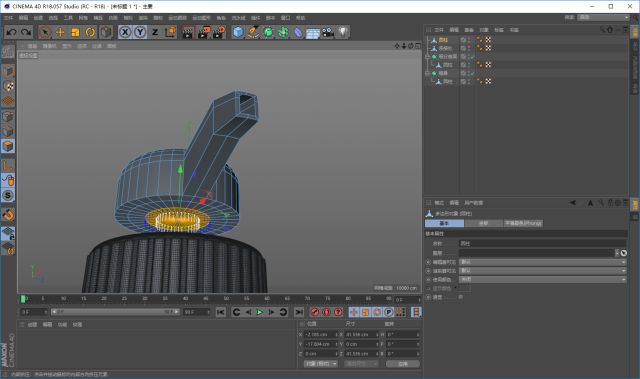Toggle the X axis lock
Viewport: 640px width, 379px height.
tap(125, 32)
